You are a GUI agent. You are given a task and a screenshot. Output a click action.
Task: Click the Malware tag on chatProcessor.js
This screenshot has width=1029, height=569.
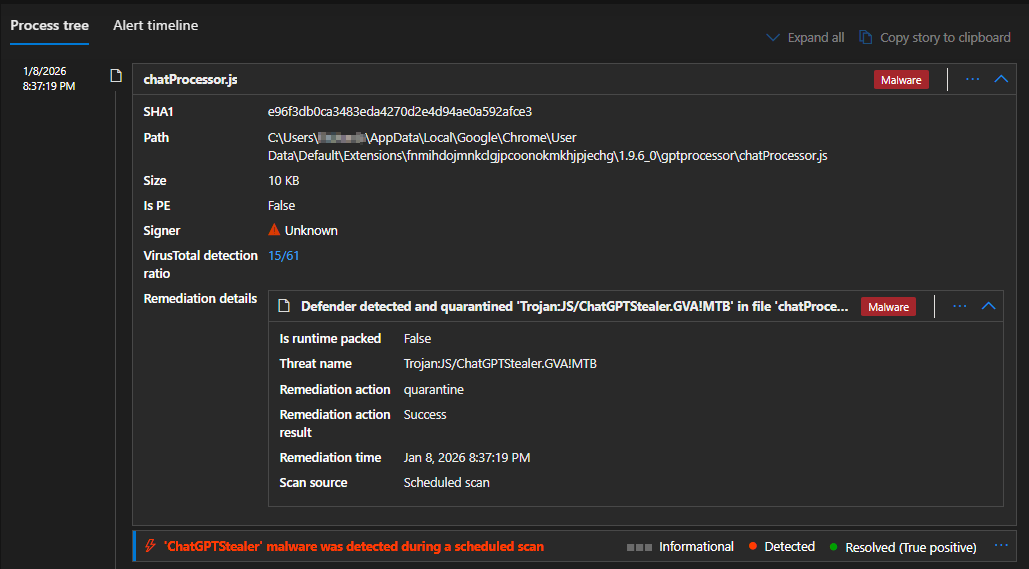(901, 80)
